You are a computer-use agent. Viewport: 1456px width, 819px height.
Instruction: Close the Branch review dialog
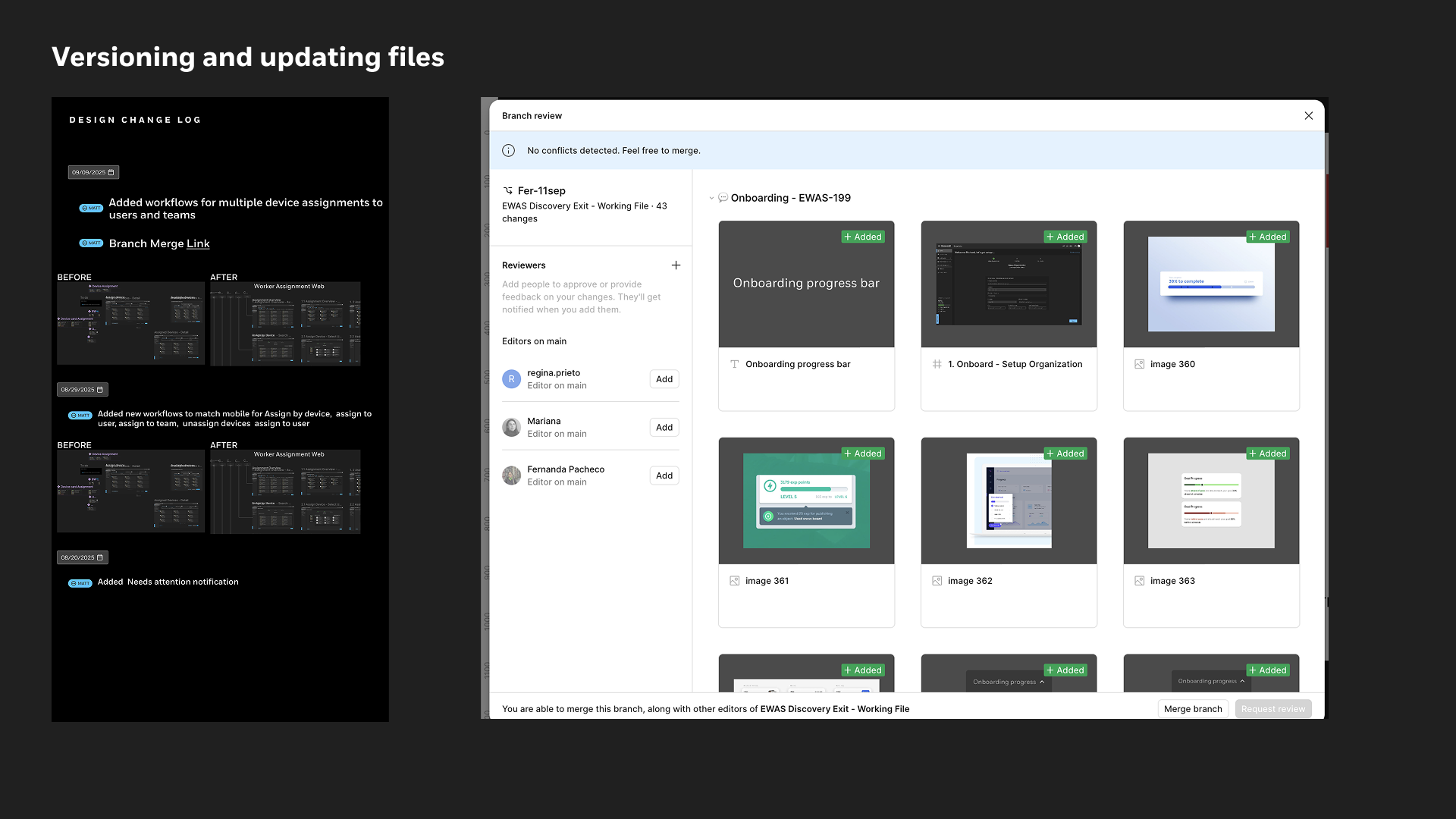(x=1309, y=116)
